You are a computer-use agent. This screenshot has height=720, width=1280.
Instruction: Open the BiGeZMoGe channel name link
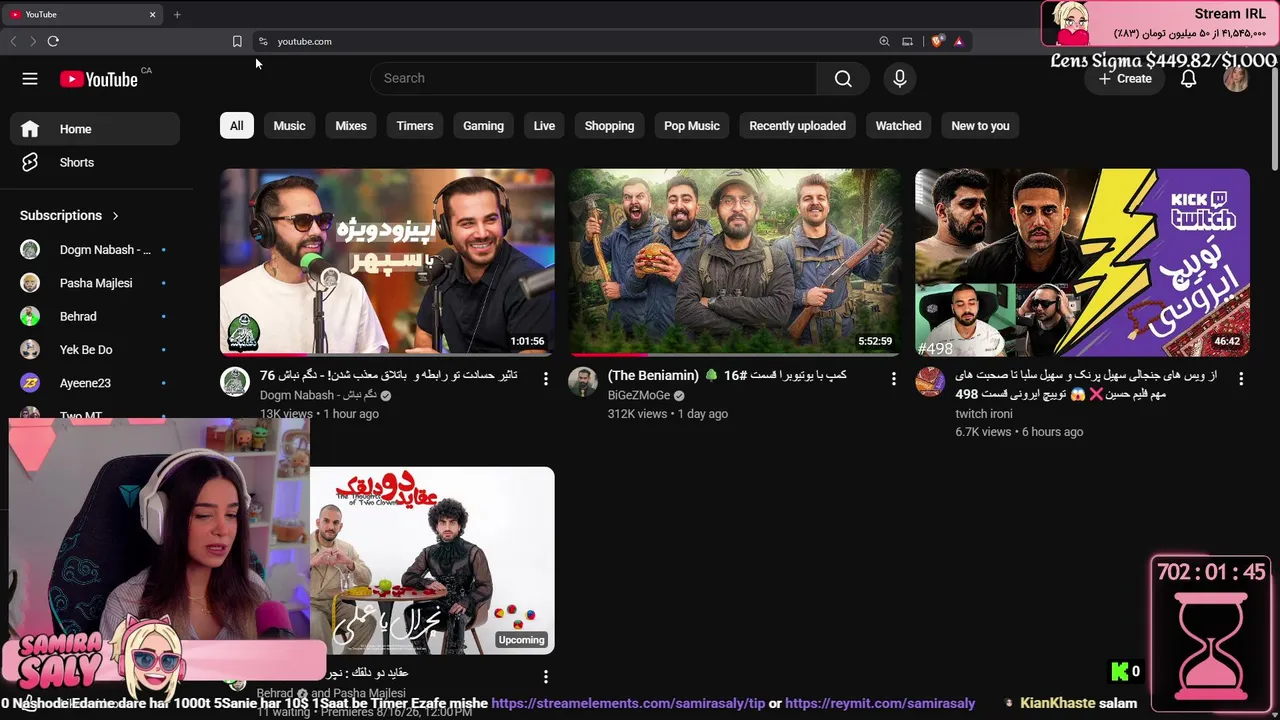point(639,395)
